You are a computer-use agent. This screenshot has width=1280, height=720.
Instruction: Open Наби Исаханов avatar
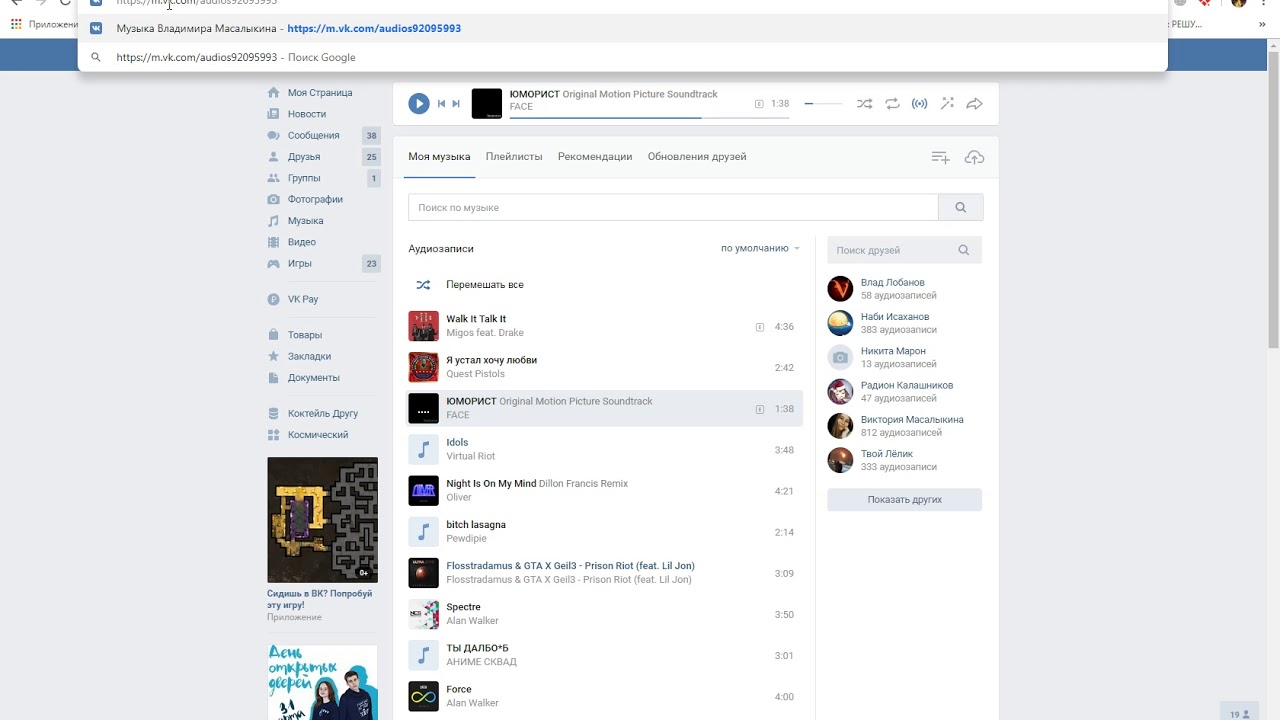click(840, 323)
